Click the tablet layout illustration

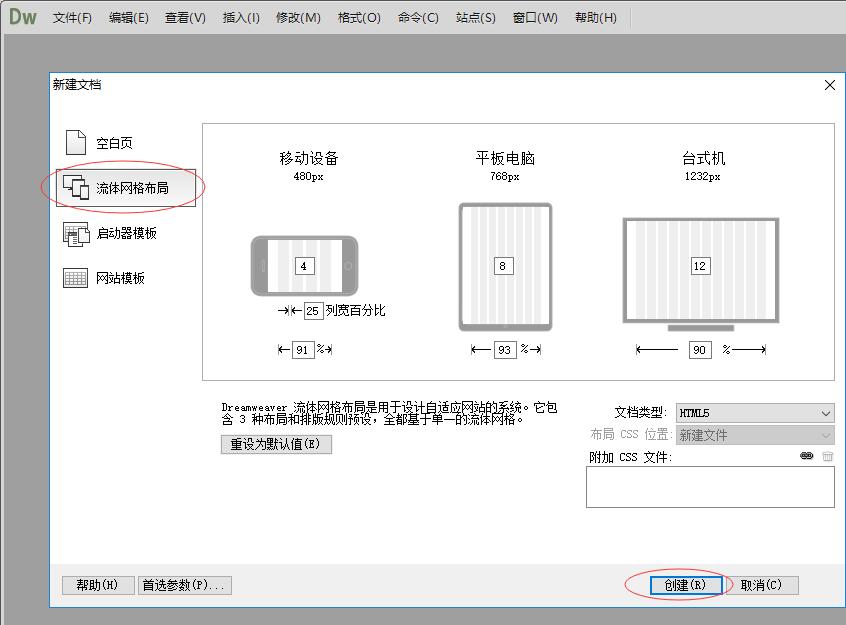pyautogui.click(x=504, y=266)
